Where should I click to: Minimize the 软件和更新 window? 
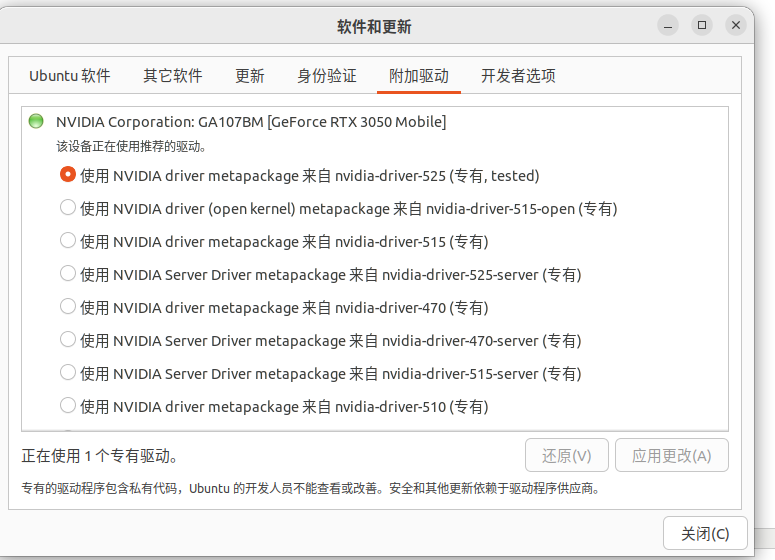coord(668,25)
